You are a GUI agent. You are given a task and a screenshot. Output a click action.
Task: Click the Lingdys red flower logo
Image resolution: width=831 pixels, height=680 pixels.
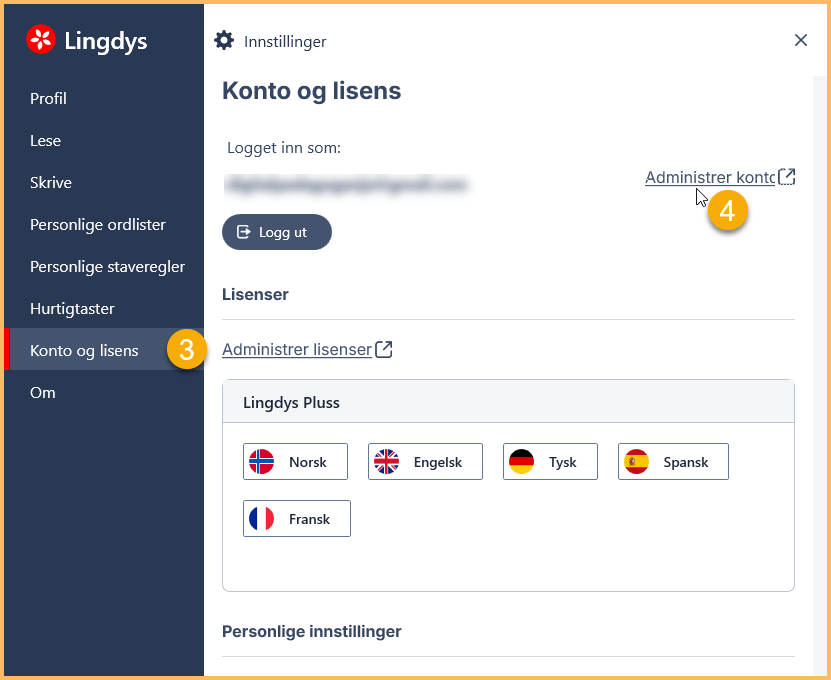(40, 40)
